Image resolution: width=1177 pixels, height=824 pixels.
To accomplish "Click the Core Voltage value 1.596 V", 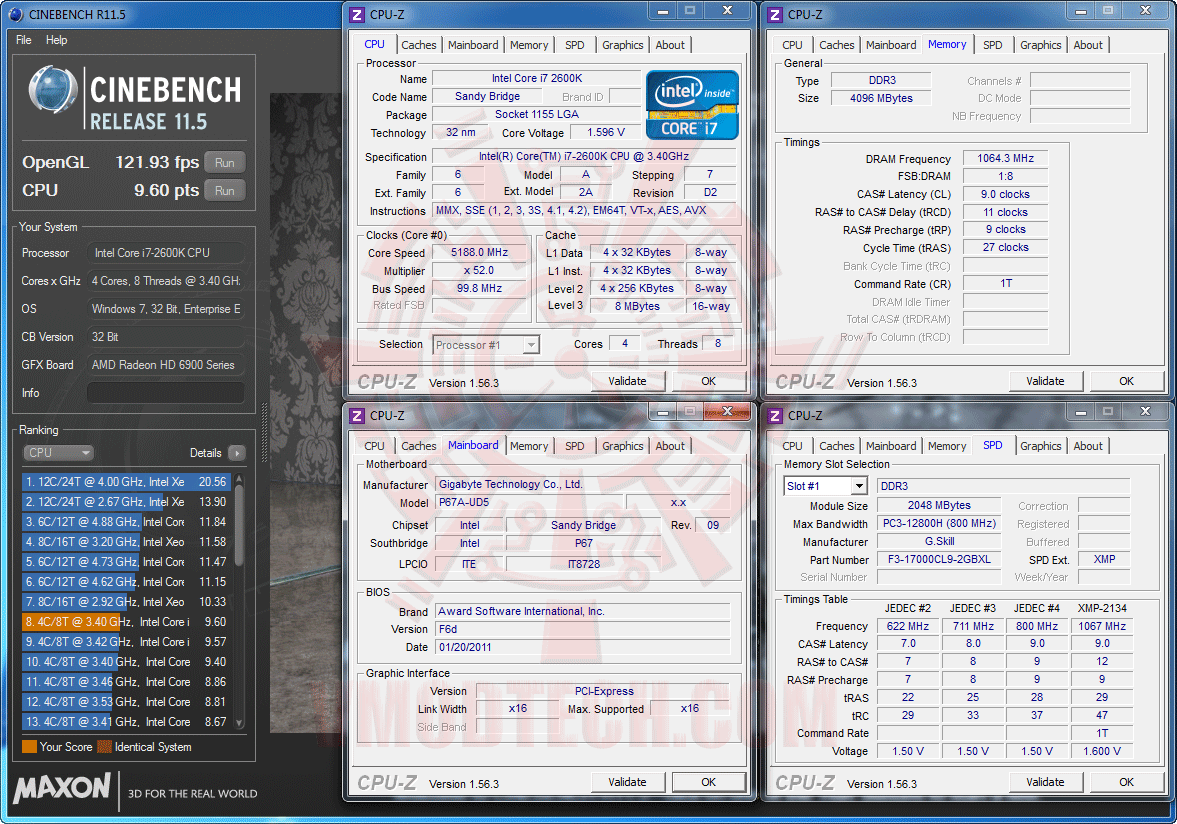I will (x=606, y=132).
